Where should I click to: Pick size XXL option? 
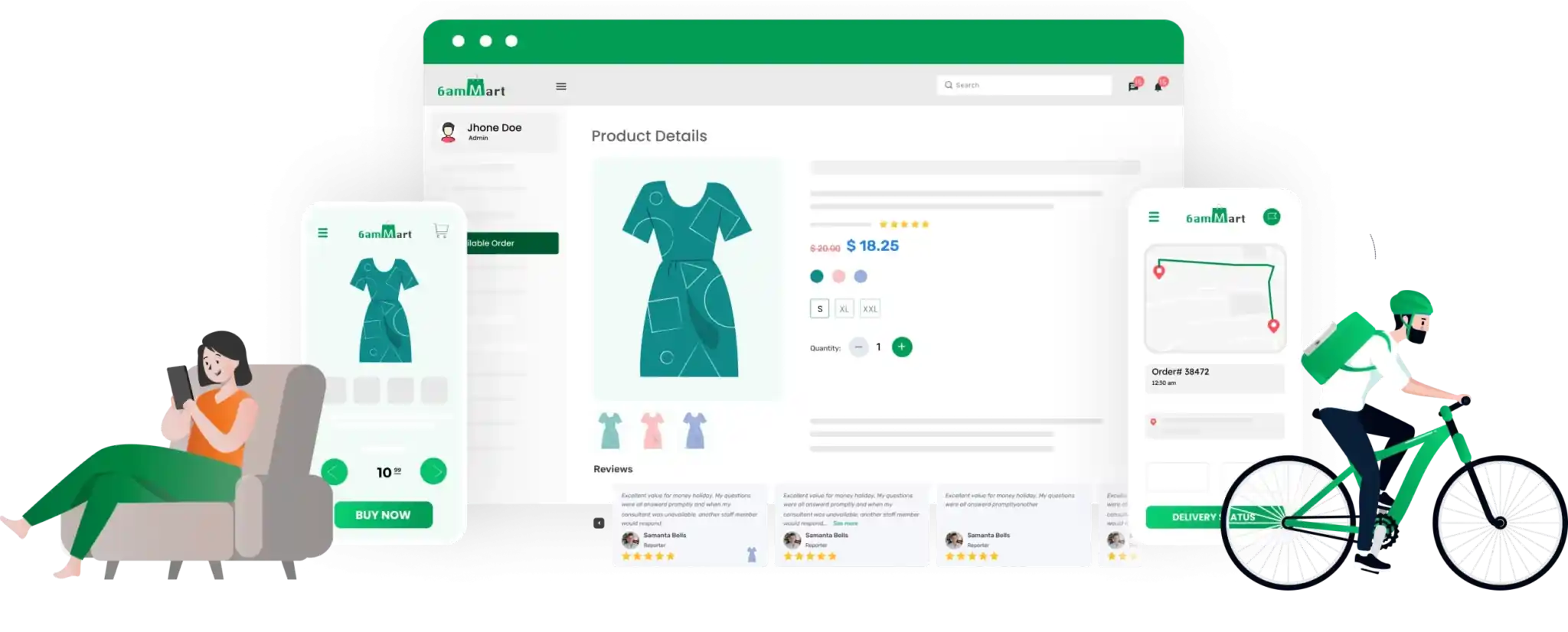pyautogui.click(x=870, y=309)
